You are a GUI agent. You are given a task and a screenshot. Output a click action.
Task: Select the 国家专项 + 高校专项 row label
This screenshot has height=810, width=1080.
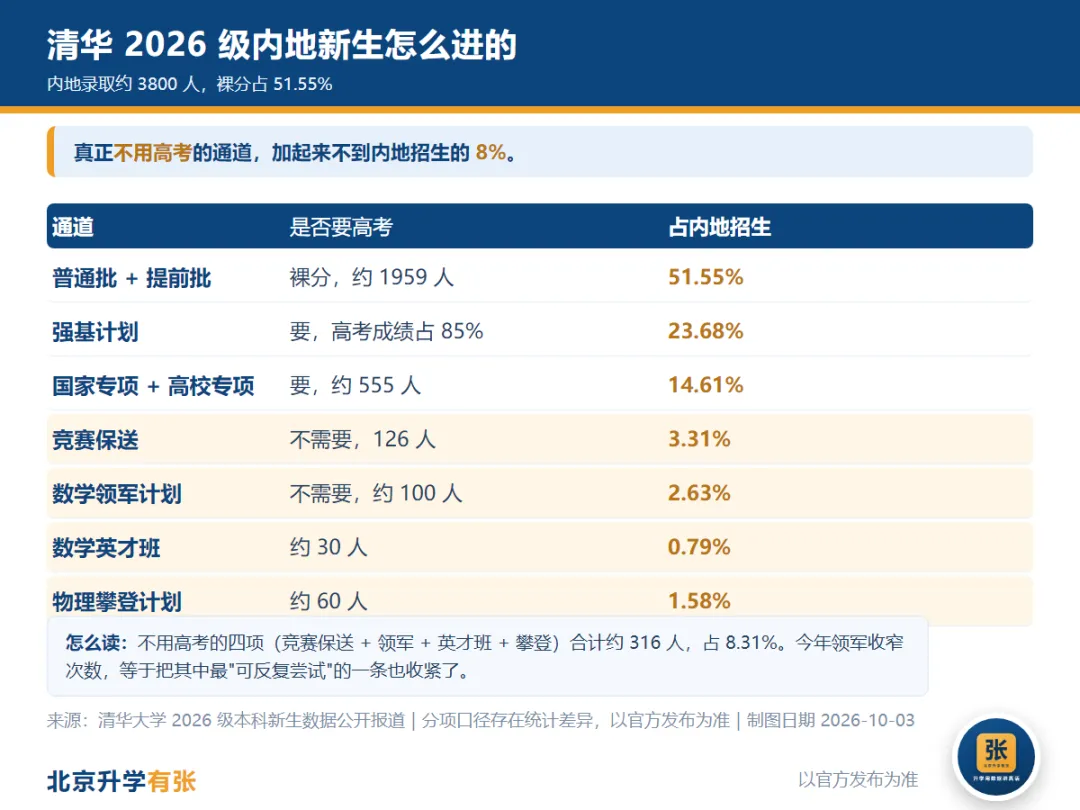[x=154, y=386]
